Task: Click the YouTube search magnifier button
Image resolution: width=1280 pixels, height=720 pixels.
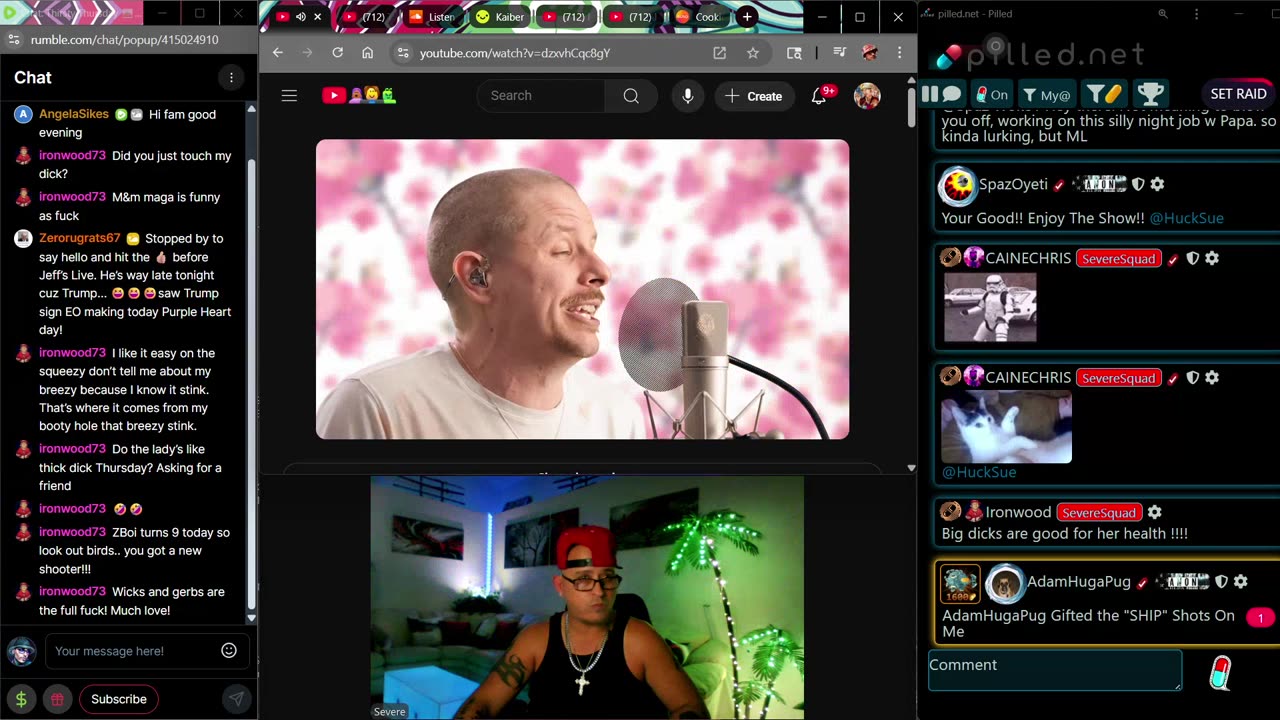Action: click(631, 96)
